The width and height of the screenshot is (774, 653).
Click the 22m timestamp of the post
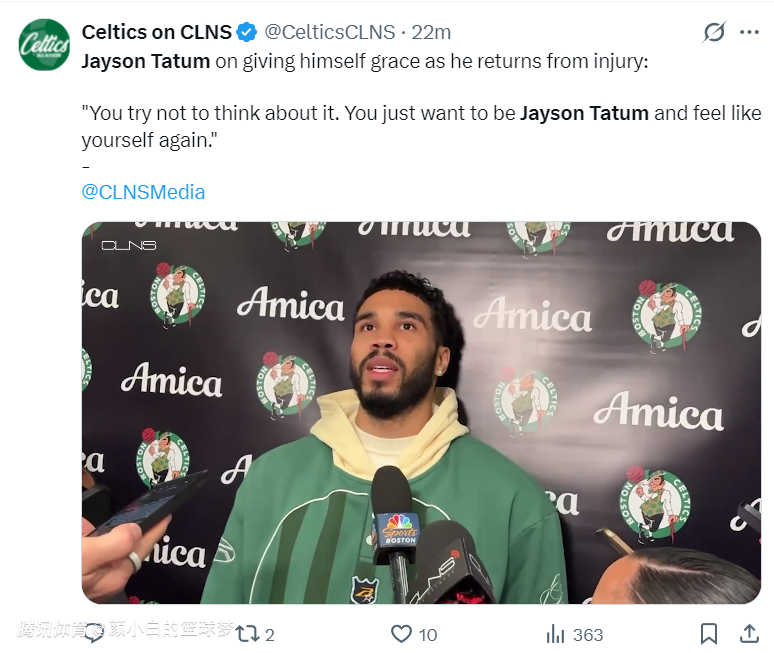pos(432,33)
